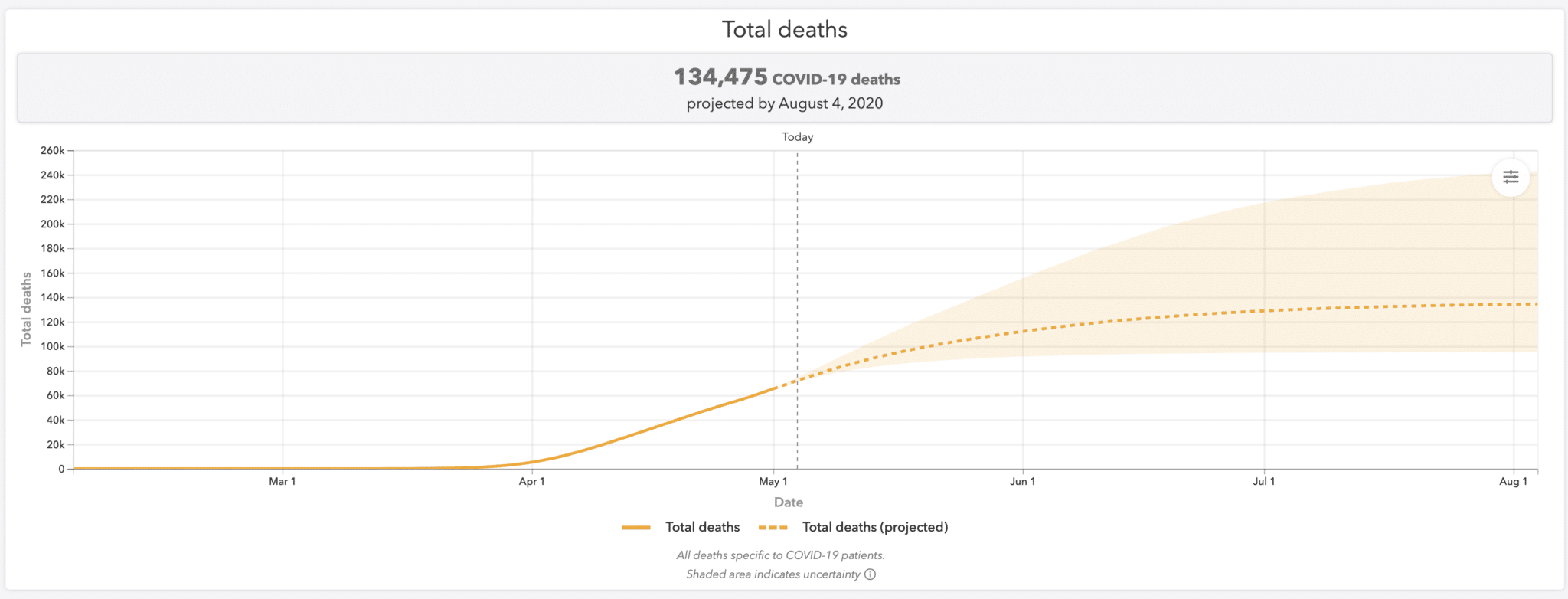This screenshot has width=1568, height=599.
Task: Click the Aug 1 date axis label
Action: [x=1513, y=482]
